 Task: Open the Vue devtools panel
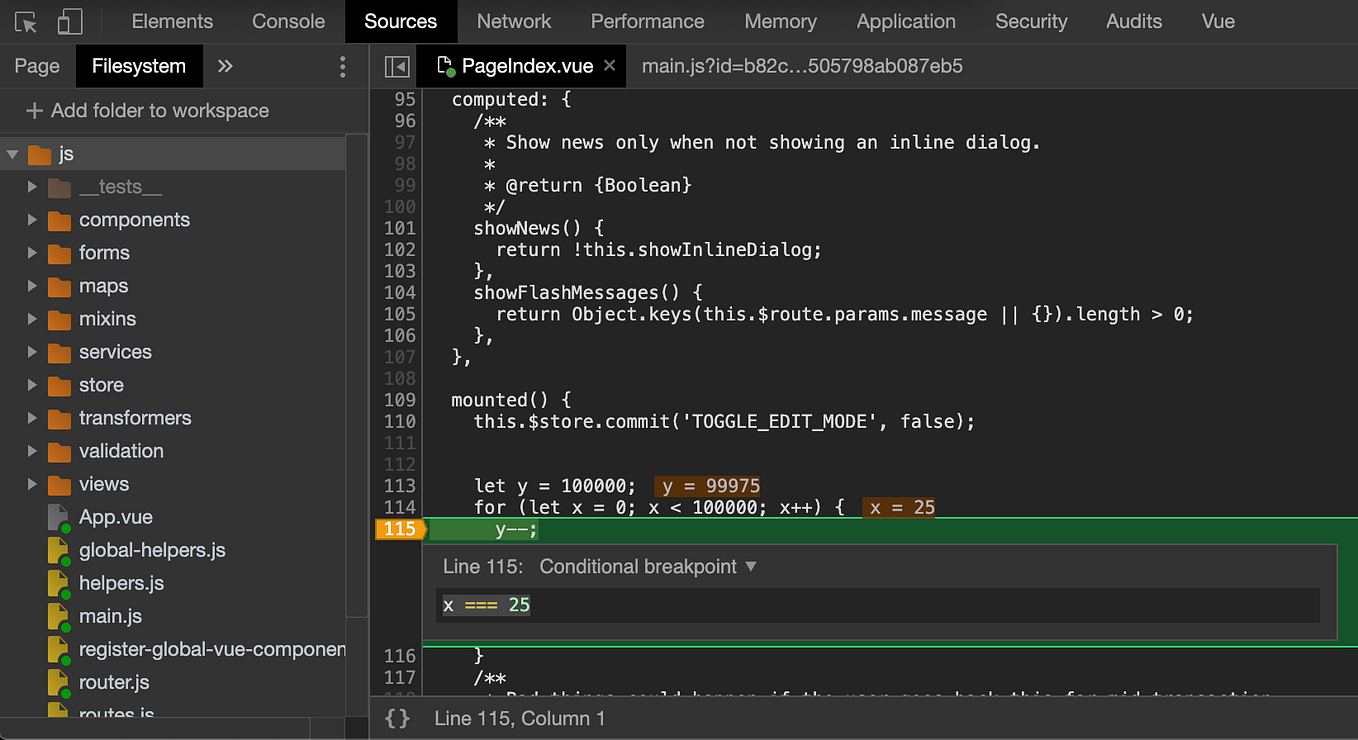click(1217, 21)
